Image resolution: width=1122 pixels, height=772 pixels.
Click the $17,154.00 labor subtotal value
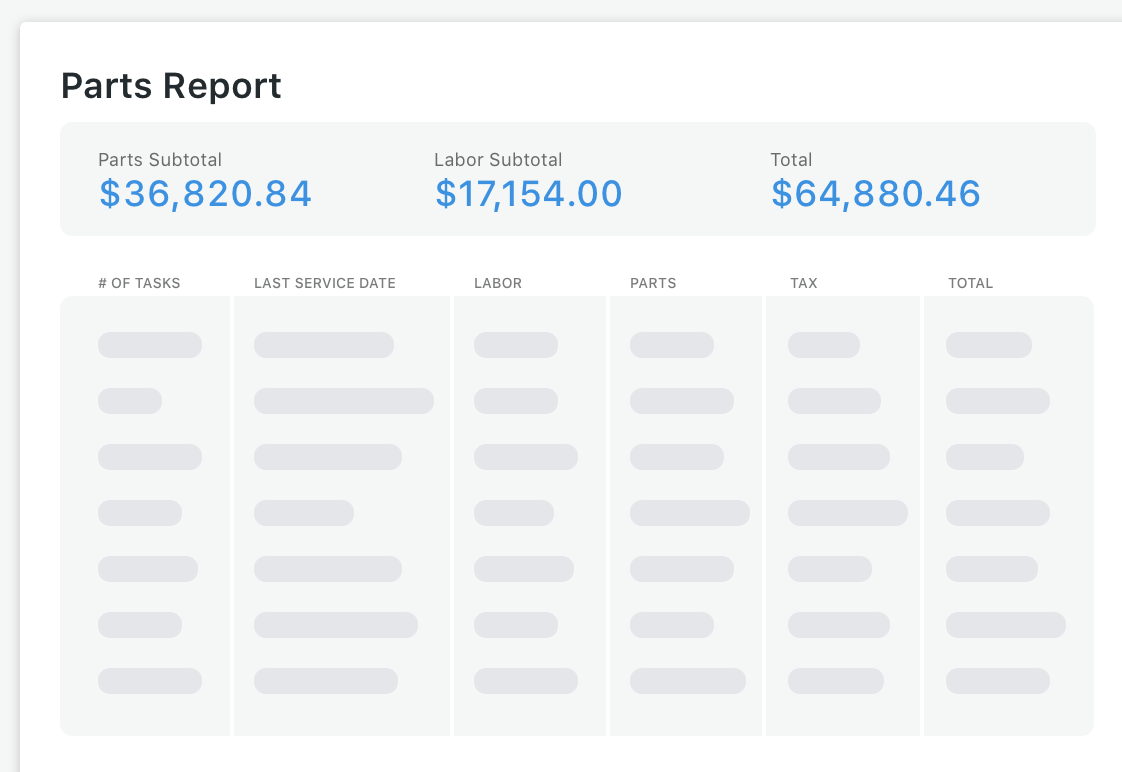[529, 194]
